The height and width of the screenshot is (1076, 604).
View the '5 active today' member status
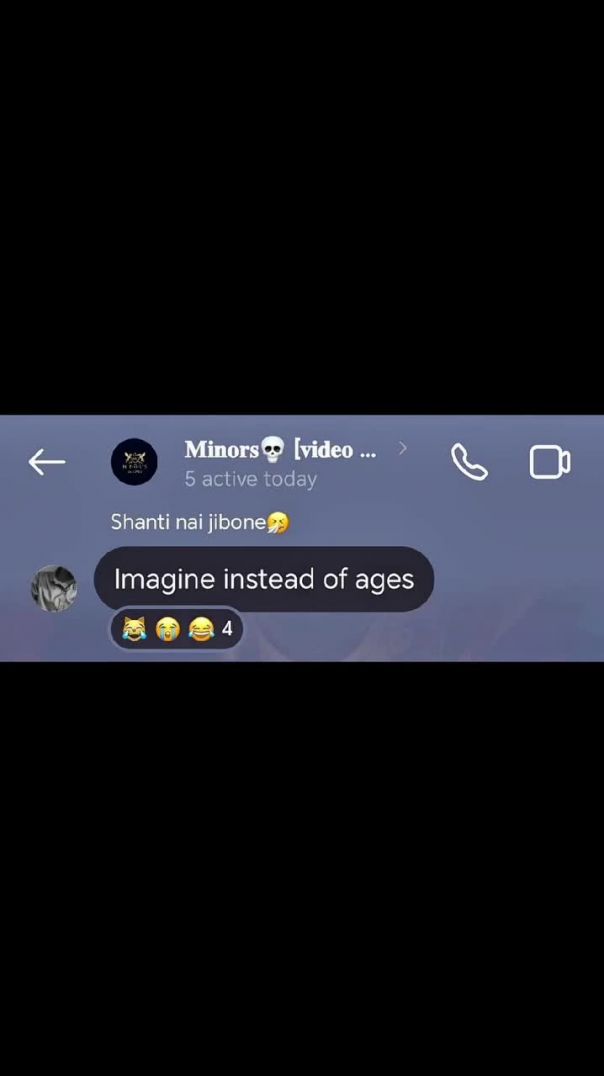[251, 479]
